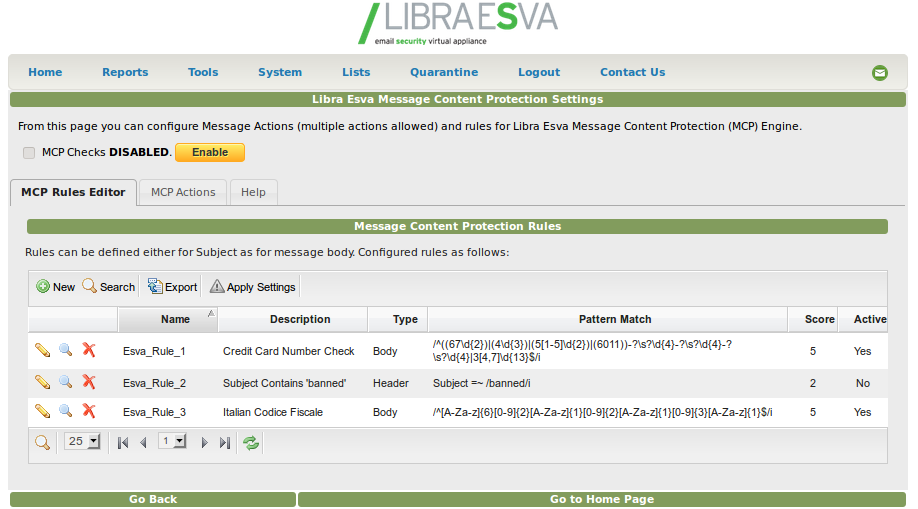View Esva_Rule_2 details with magnifier icon
918x509 pixels.
[66, 382]
